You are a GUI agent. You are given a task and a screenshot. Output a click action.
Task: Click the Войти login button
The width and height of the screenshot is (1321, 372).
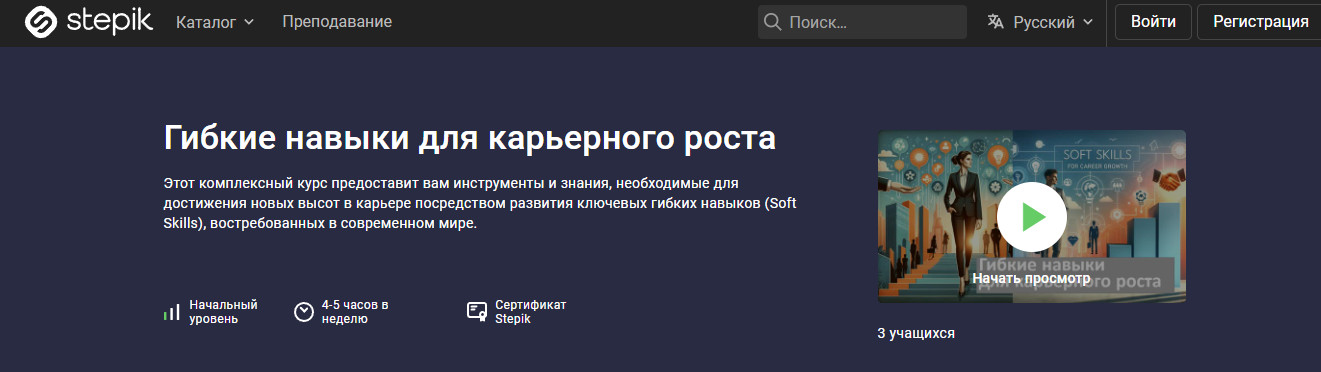(x=1153, y=22)
